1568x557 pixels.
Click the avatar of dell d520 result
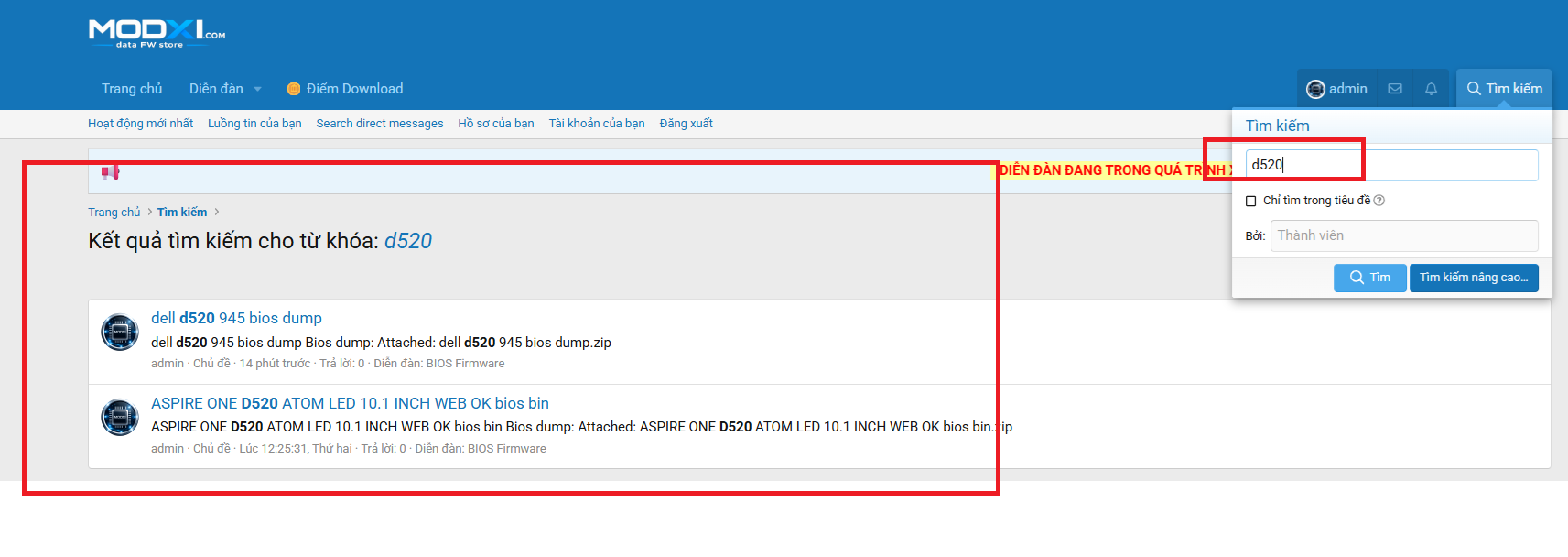120,332
